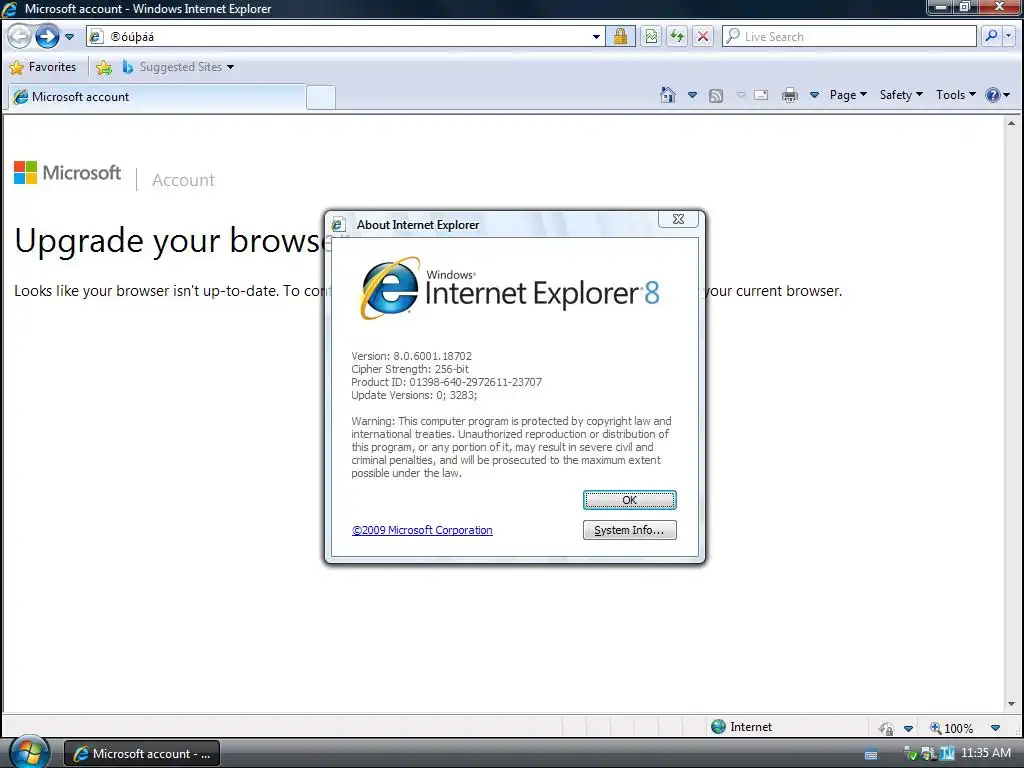Image resolution: width=1024 pixels, height=768 pixels.
Task: Click the Version: 8.0.6001.18702 text
Action: pos(411,356)
